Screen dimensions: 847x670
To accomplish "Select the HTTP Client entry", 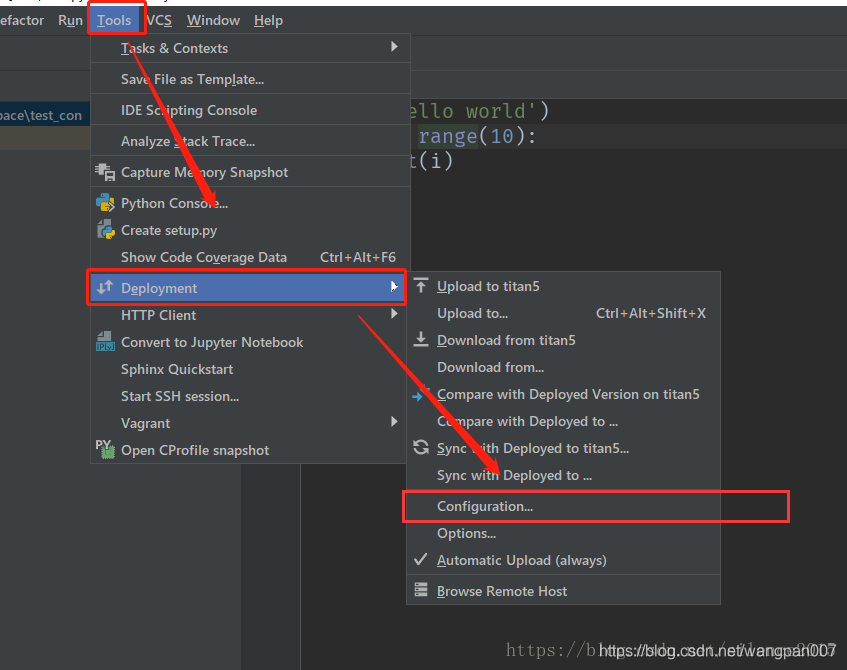I will tap(248, 315).
